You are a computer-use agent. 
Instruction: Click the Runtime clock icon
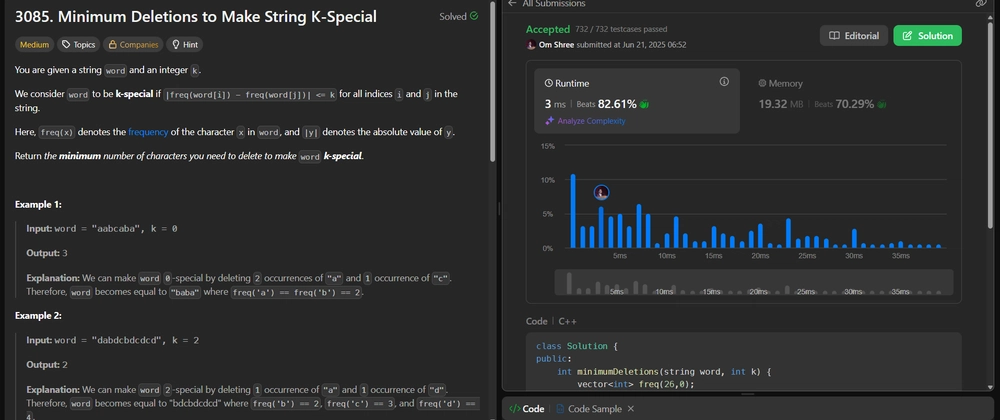coord(548,83)
